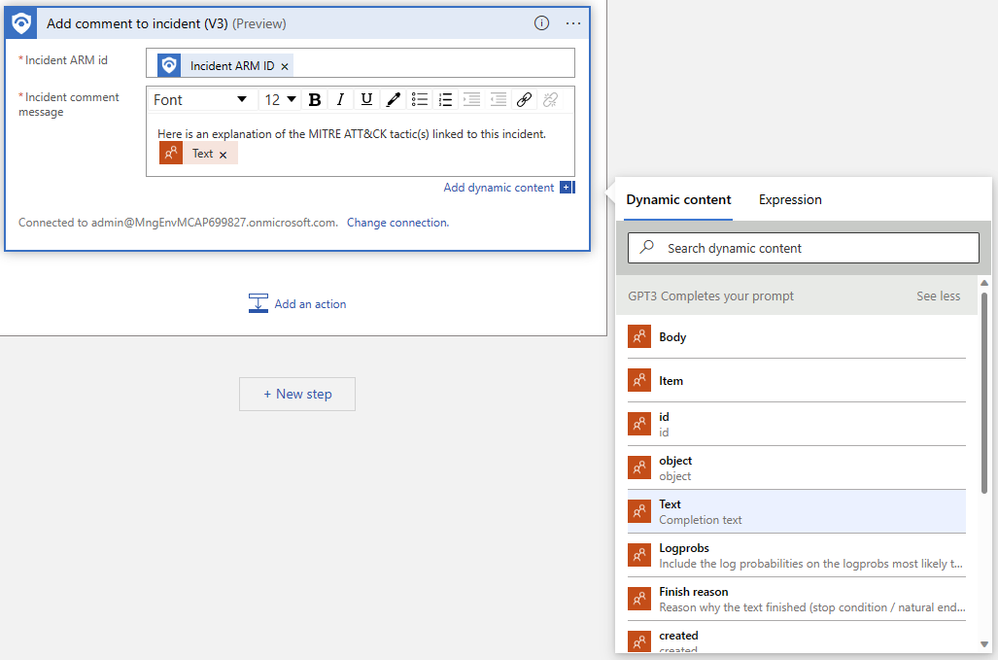Click the GPT3 Completes your prompt header

[710, 296]
